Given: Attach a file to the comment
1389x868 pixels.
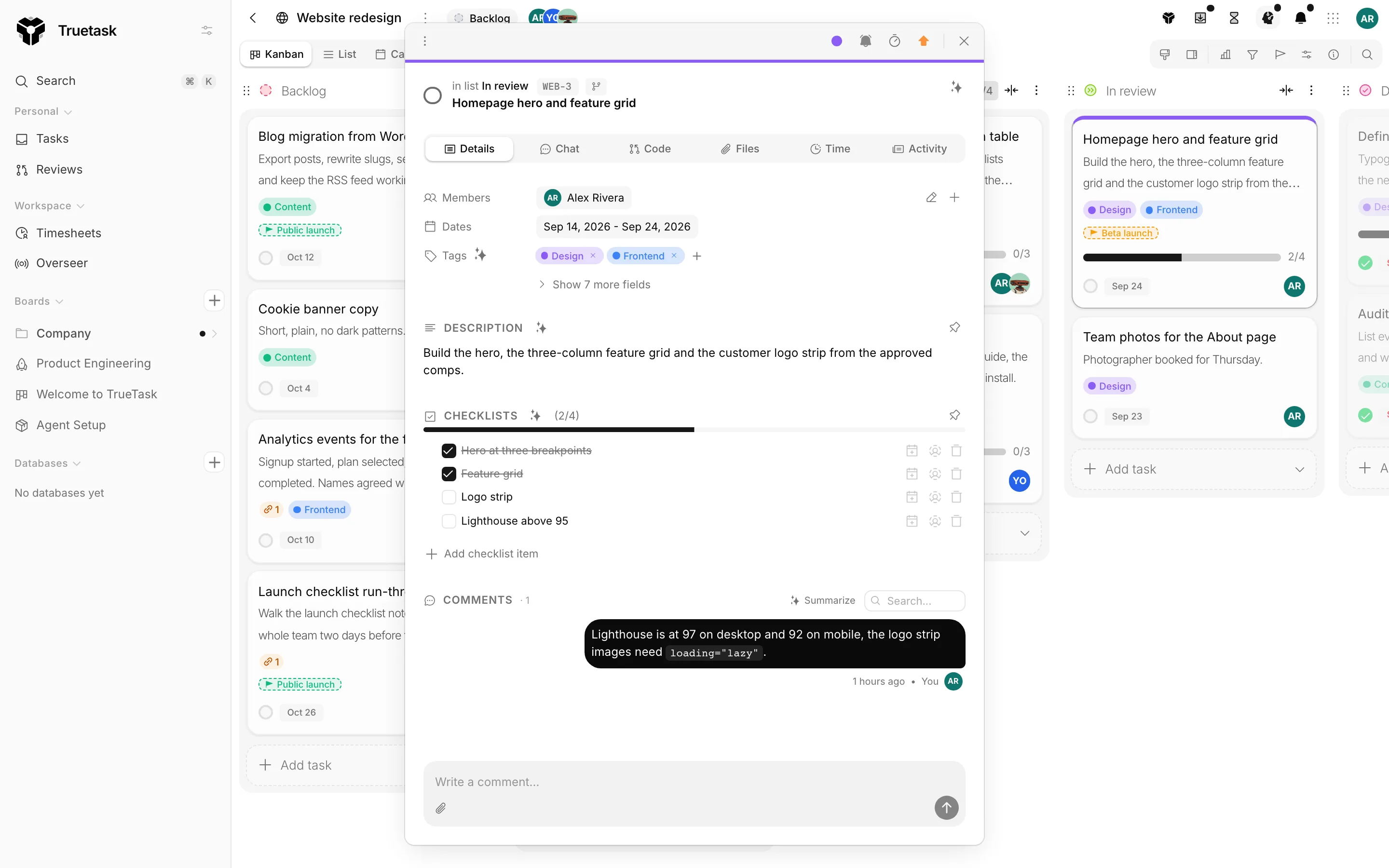Looking at the screenshot, I should tap(440, 808).
